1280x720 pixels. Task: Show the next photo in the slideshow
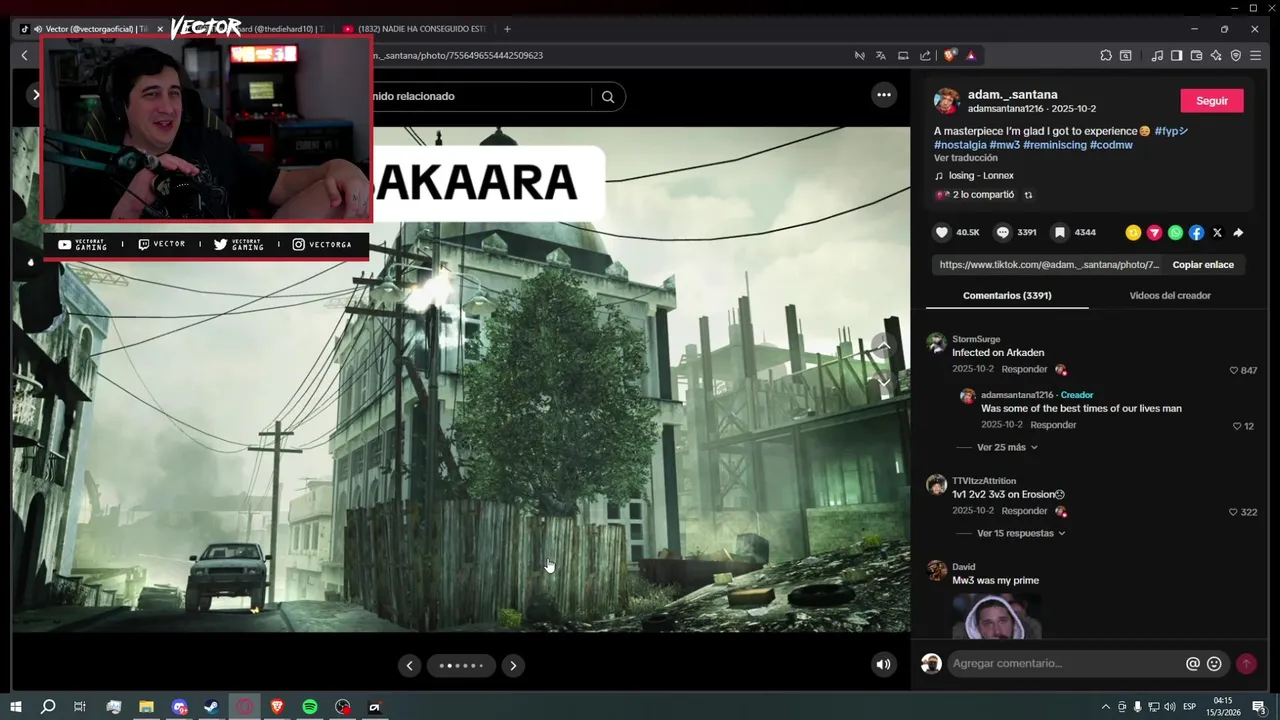click(513, 665)
